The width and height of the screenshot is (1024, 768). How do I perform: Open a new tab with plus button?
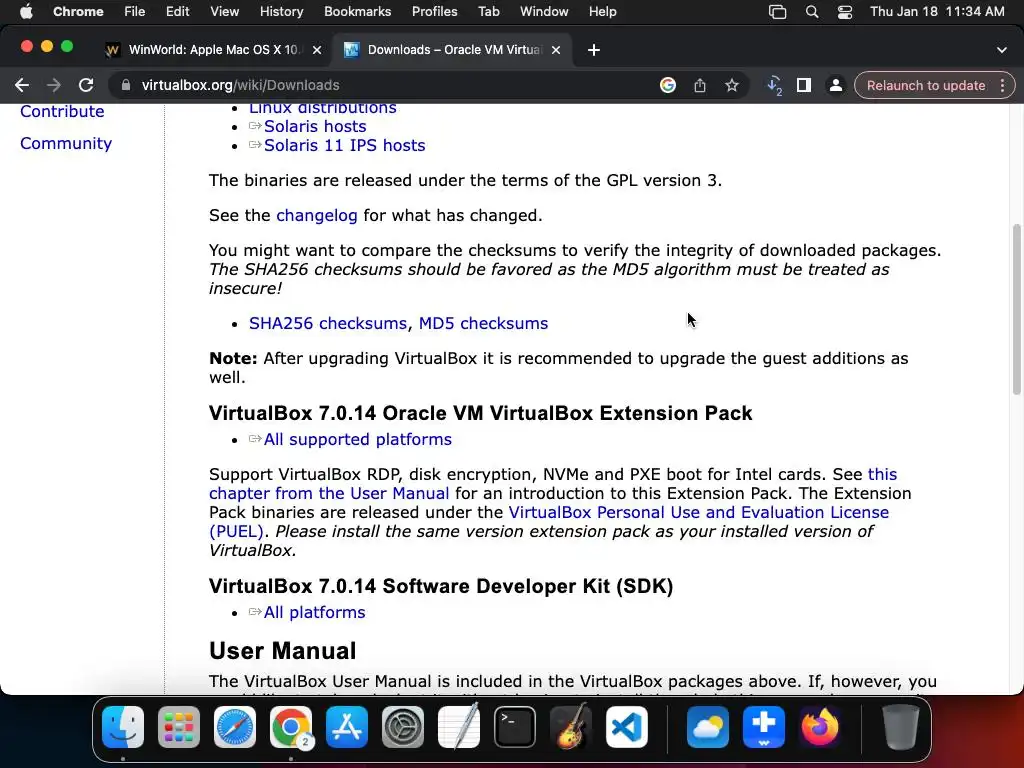tap(594, 50)
